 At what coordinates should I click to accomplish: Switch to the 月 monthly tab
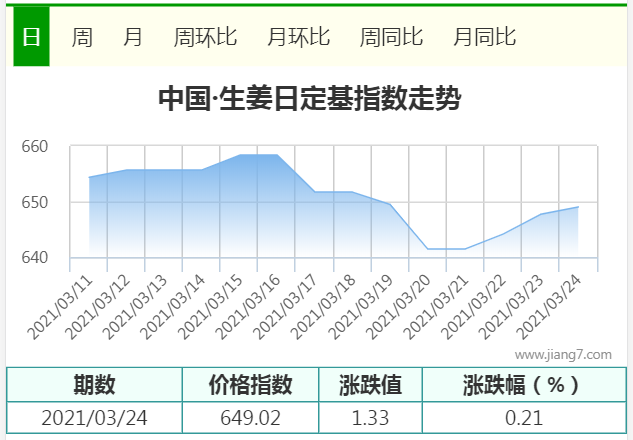pyautogui.click(x=133, y=37)
